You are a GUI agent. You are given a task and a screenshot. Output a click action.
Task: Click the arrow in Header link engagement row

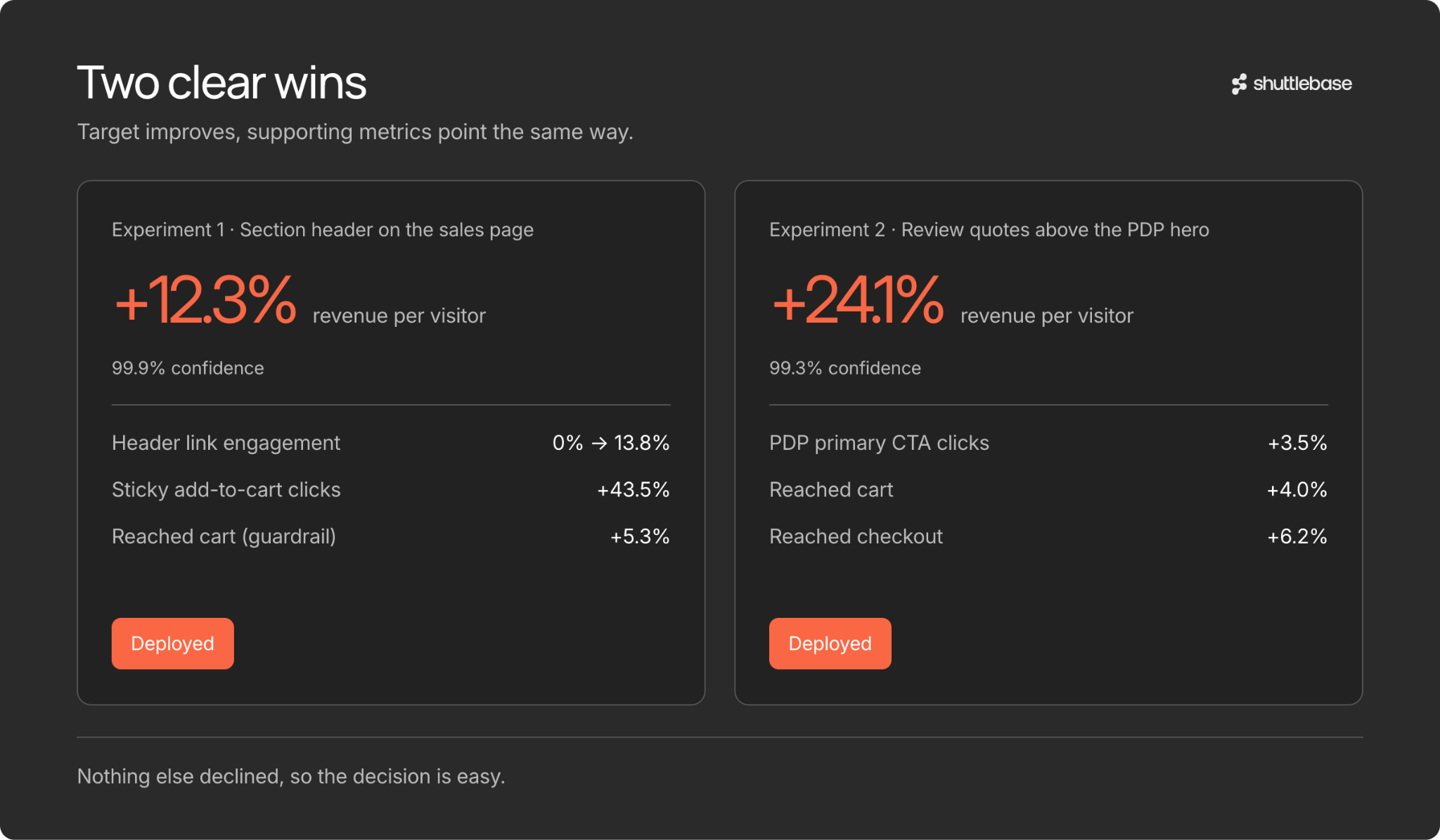599,443
